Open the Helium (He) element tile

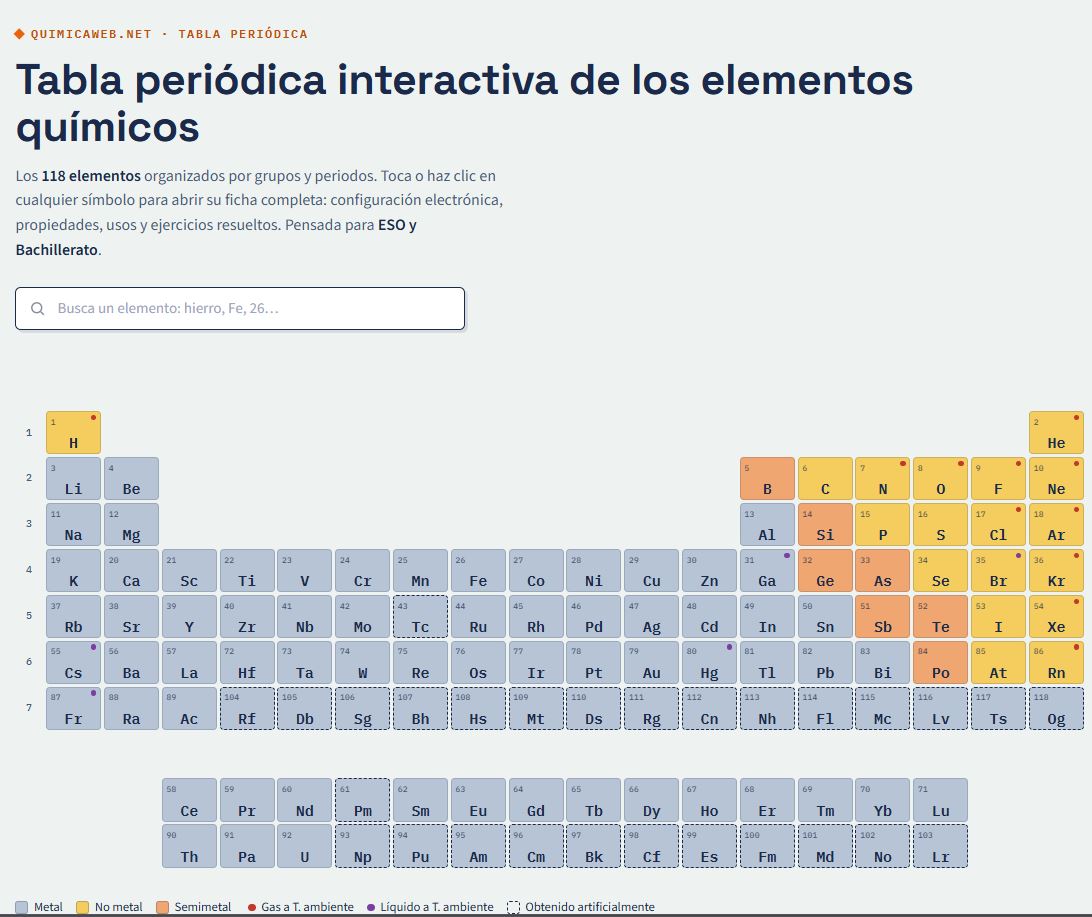click(x=1056, y=432)
